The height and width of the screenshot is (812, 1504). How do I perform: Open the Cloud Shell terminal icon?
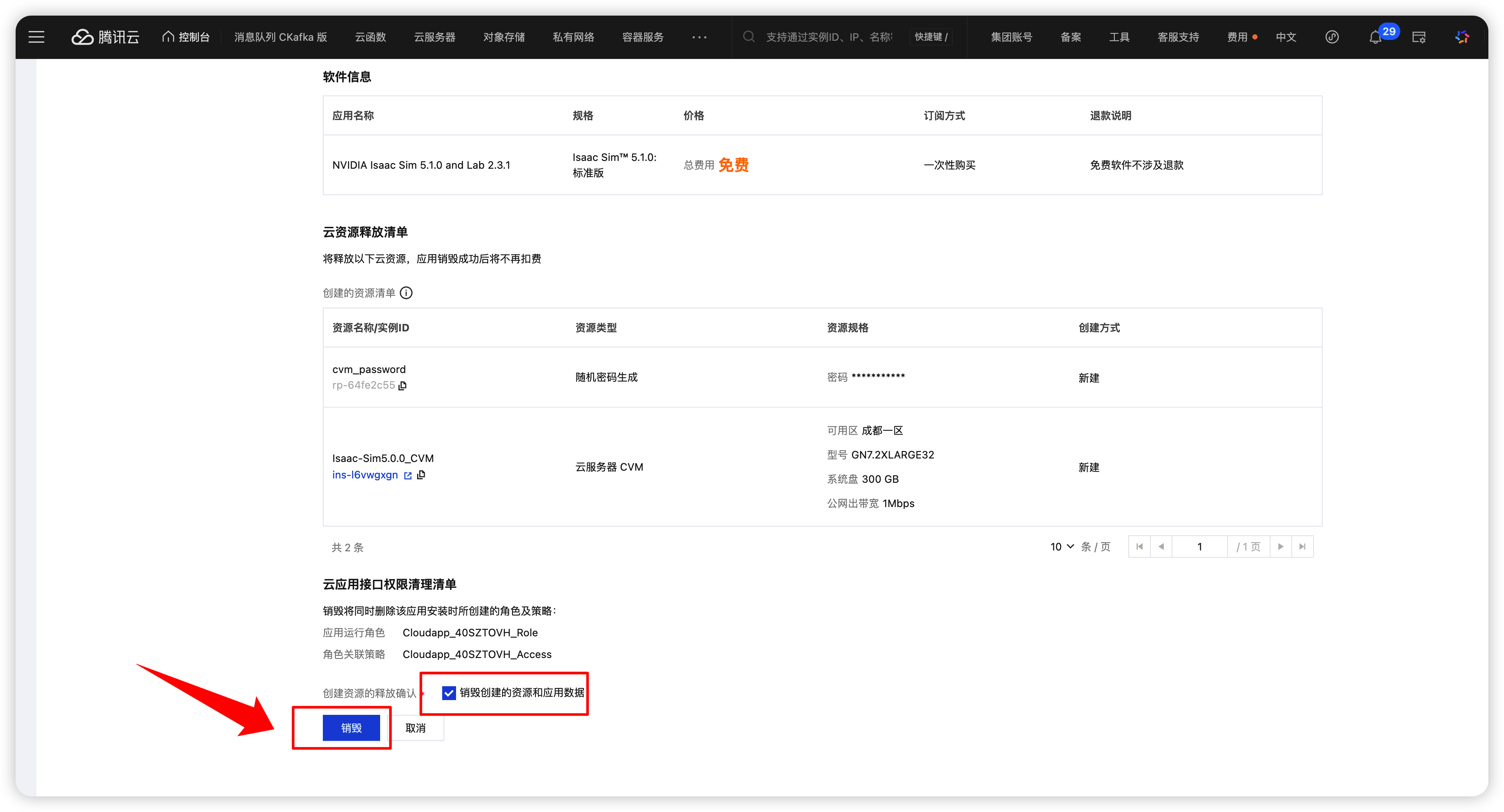[1419, 37]
